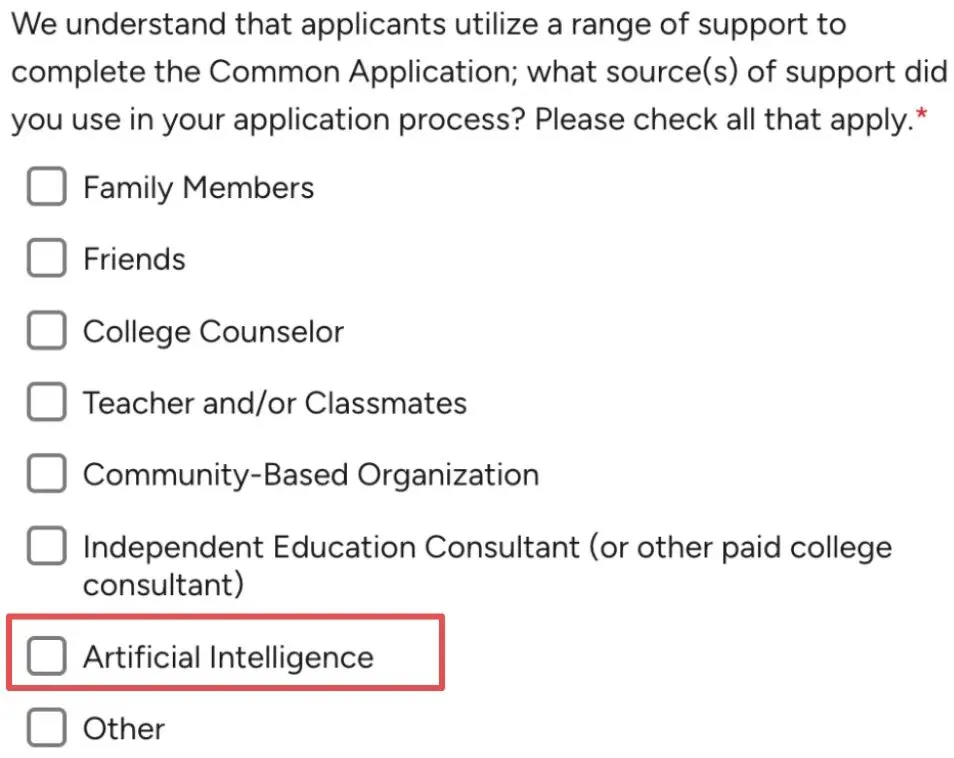954x758 pixels.
Task: Click the Community-Based Organization label
Action: pos(311,475)
